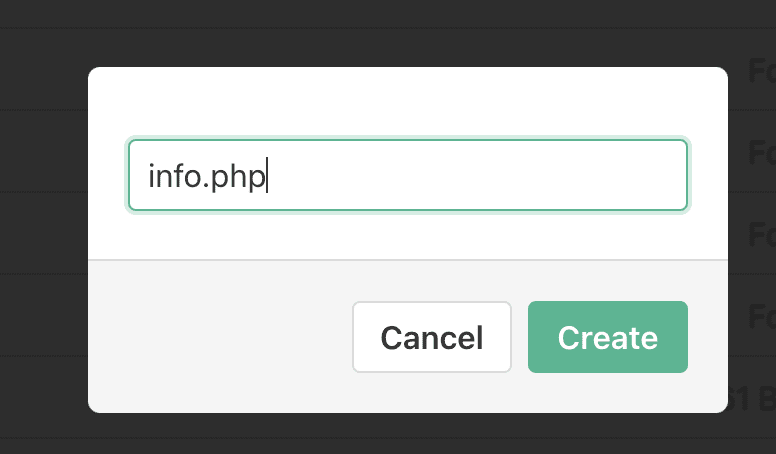This screenshot has width=776, height=454.
Task: Click on the info.php text
Action: (207, 176)
